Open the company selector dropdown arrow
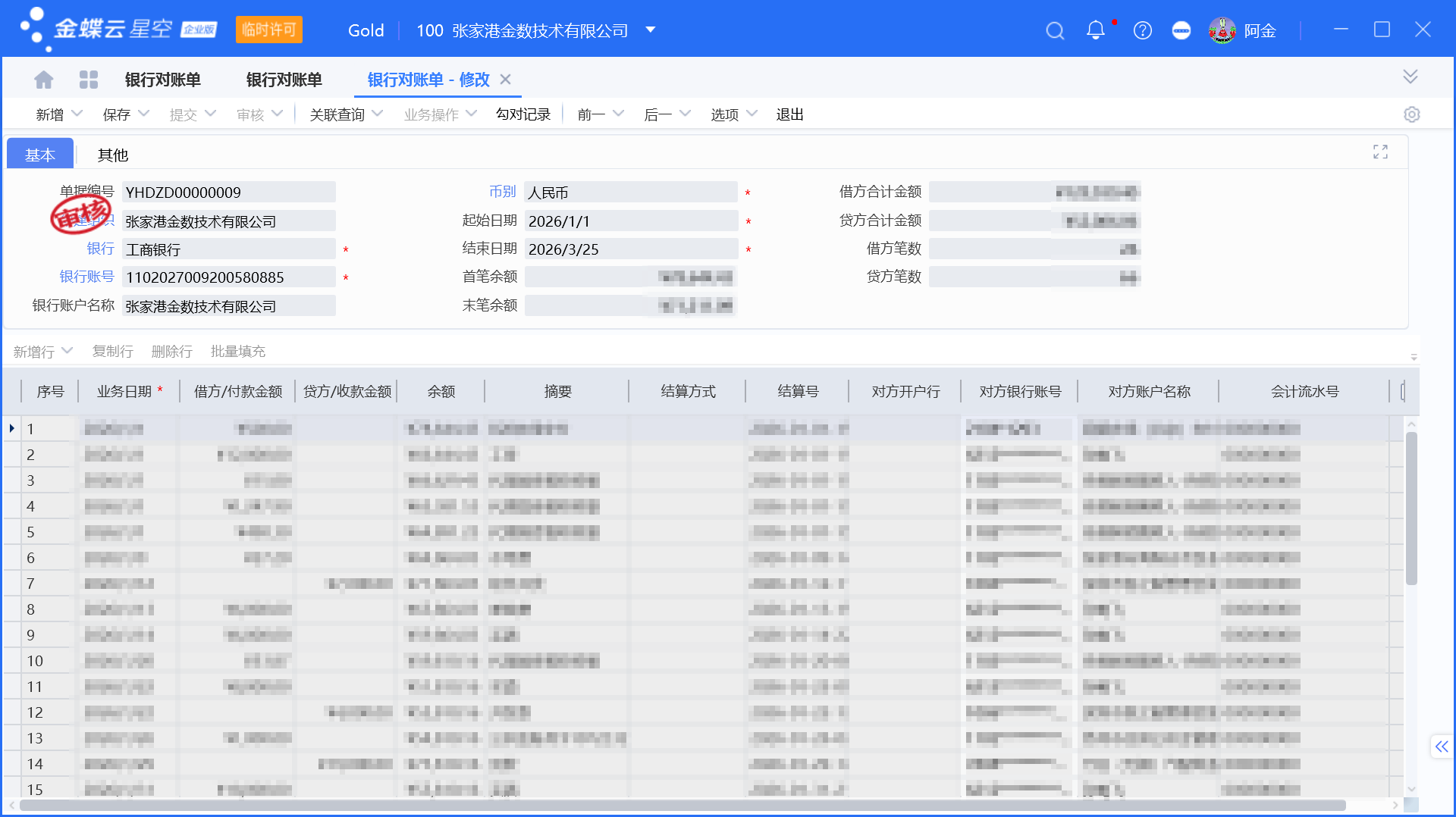 click(650, 30)
